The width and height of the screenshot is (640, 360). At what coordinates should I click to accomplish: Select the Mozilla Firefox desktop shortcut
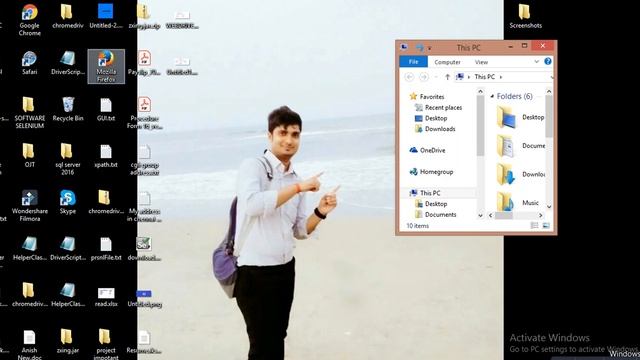pyautogui.click(x=106, y=67)
